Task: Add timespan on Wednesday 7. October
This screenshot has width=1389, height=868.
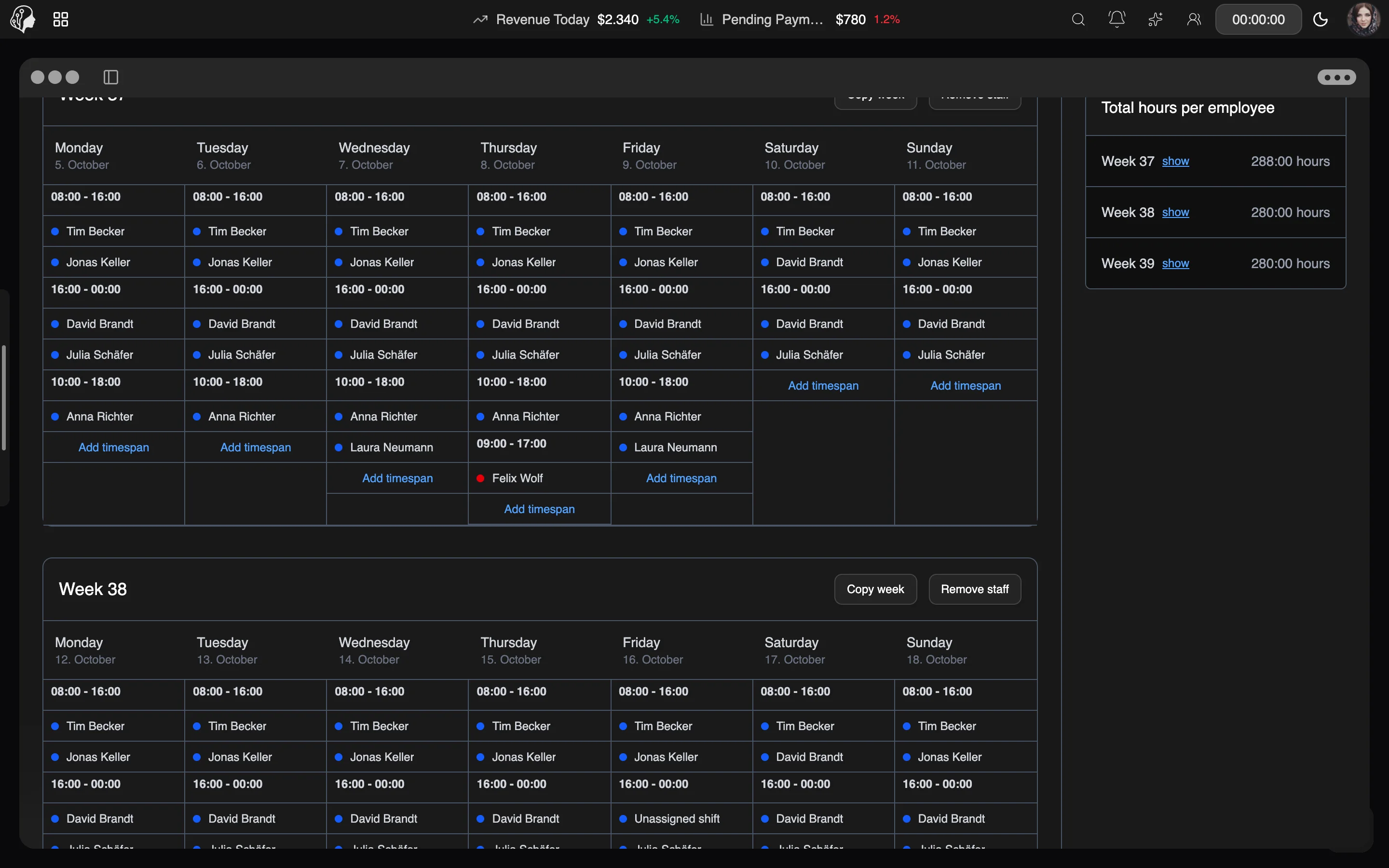Action: (397, 478)
